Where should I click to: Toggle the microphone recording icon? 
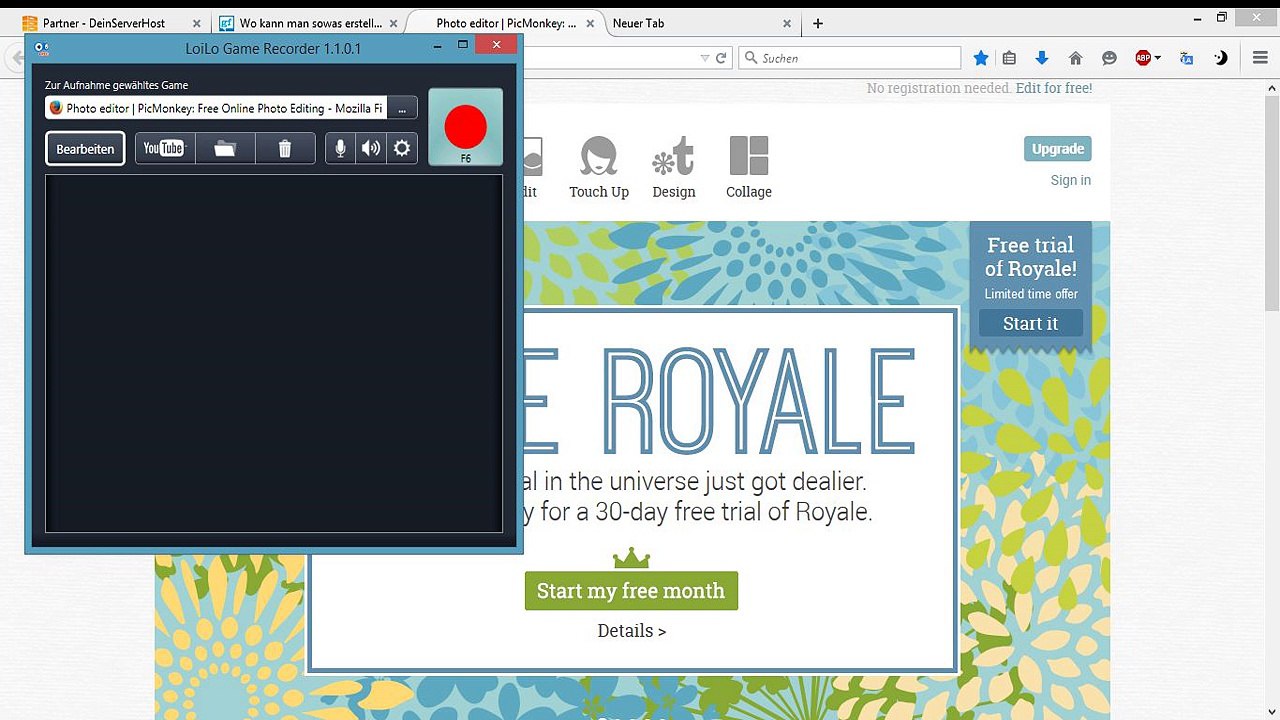click(340, 148)
